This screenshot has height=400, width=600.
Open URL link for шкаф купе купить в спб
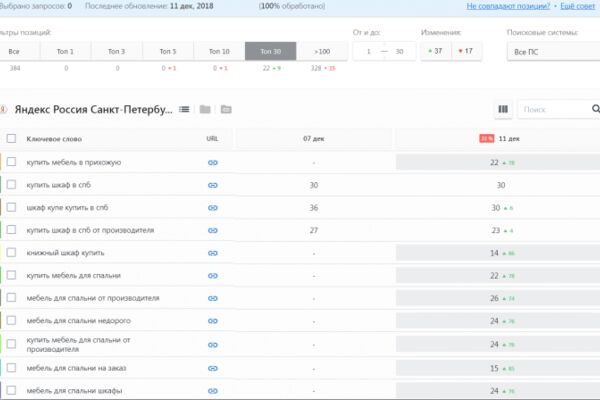pos(213,208)
